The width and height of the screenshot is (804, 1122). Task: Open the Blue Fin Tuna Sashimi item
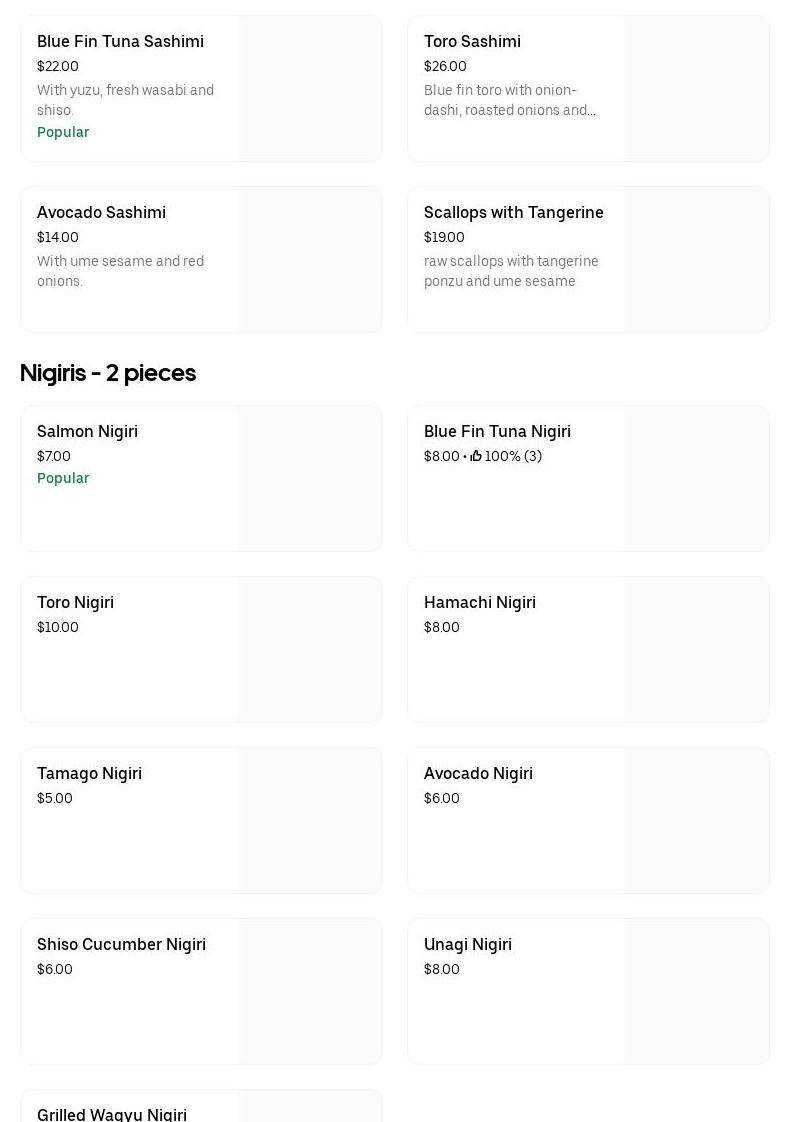(x=120, y=42)
